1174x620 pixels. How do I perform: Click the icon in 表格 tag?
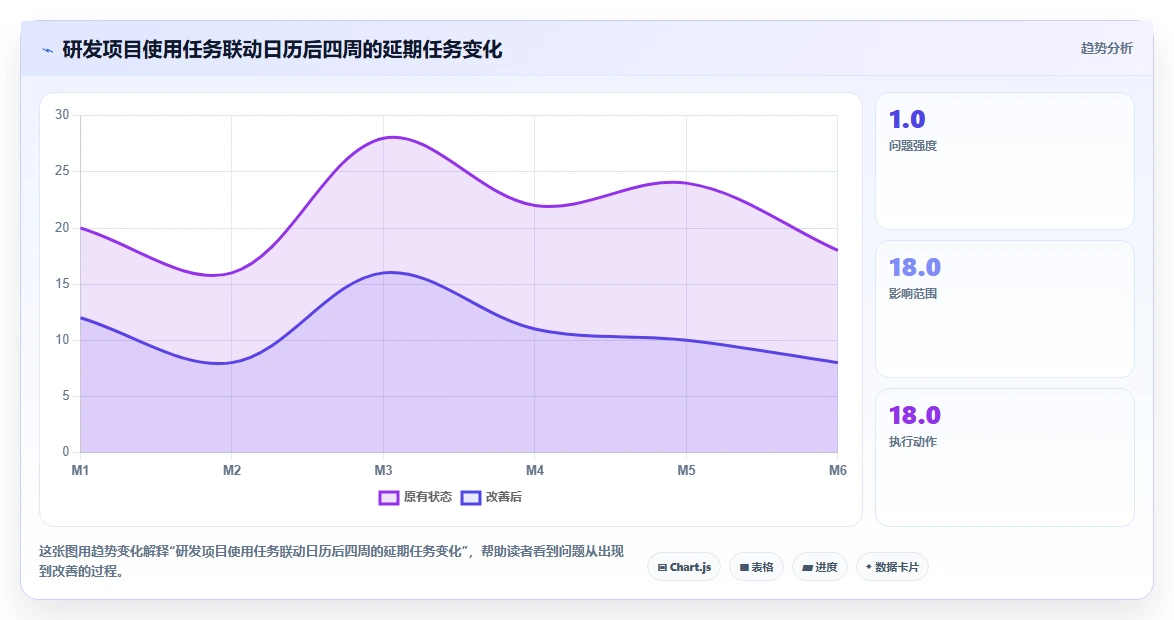744,568
